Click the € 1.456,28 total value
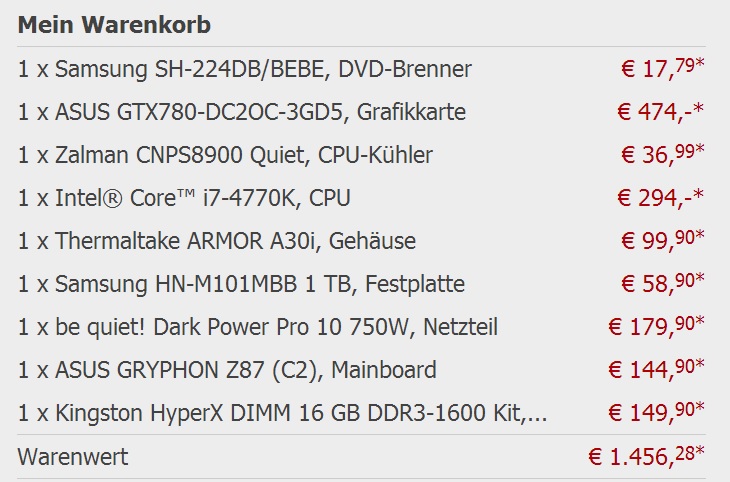 [646, 456]
